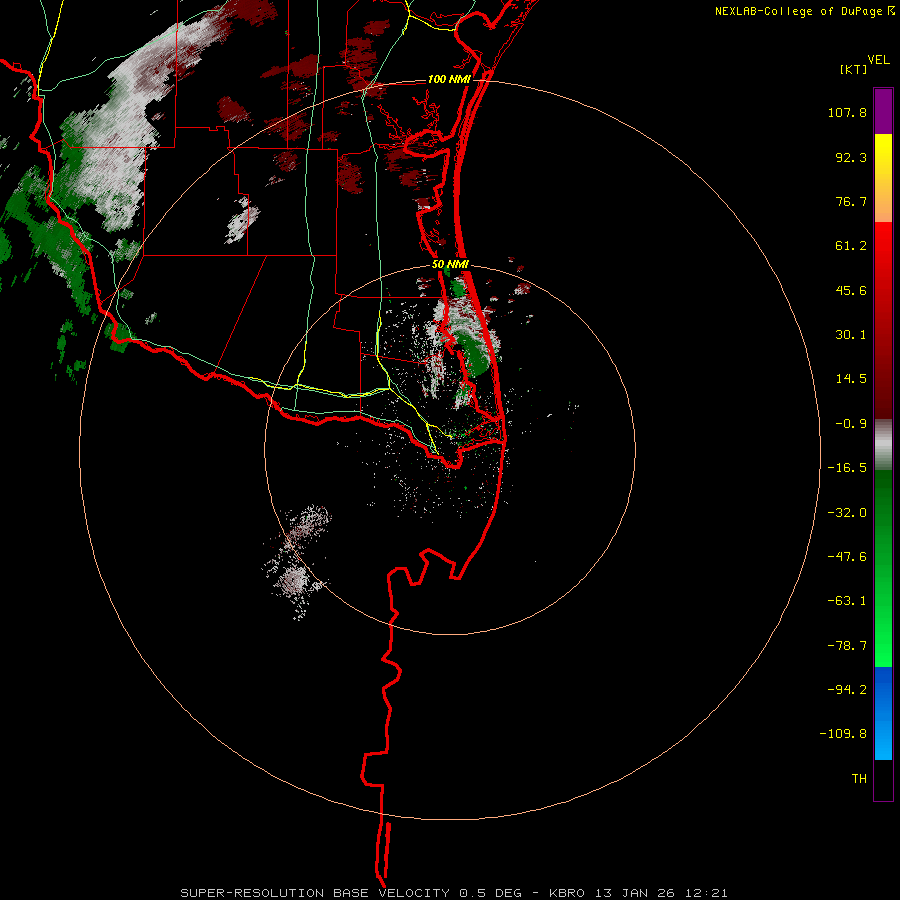Click the -0.9 legend value
This screenshot has width=900, height=900.
point(851,424)
